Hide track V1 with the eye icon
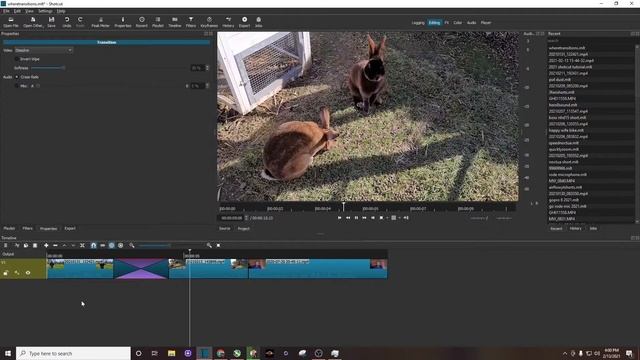 click(28, 273)
